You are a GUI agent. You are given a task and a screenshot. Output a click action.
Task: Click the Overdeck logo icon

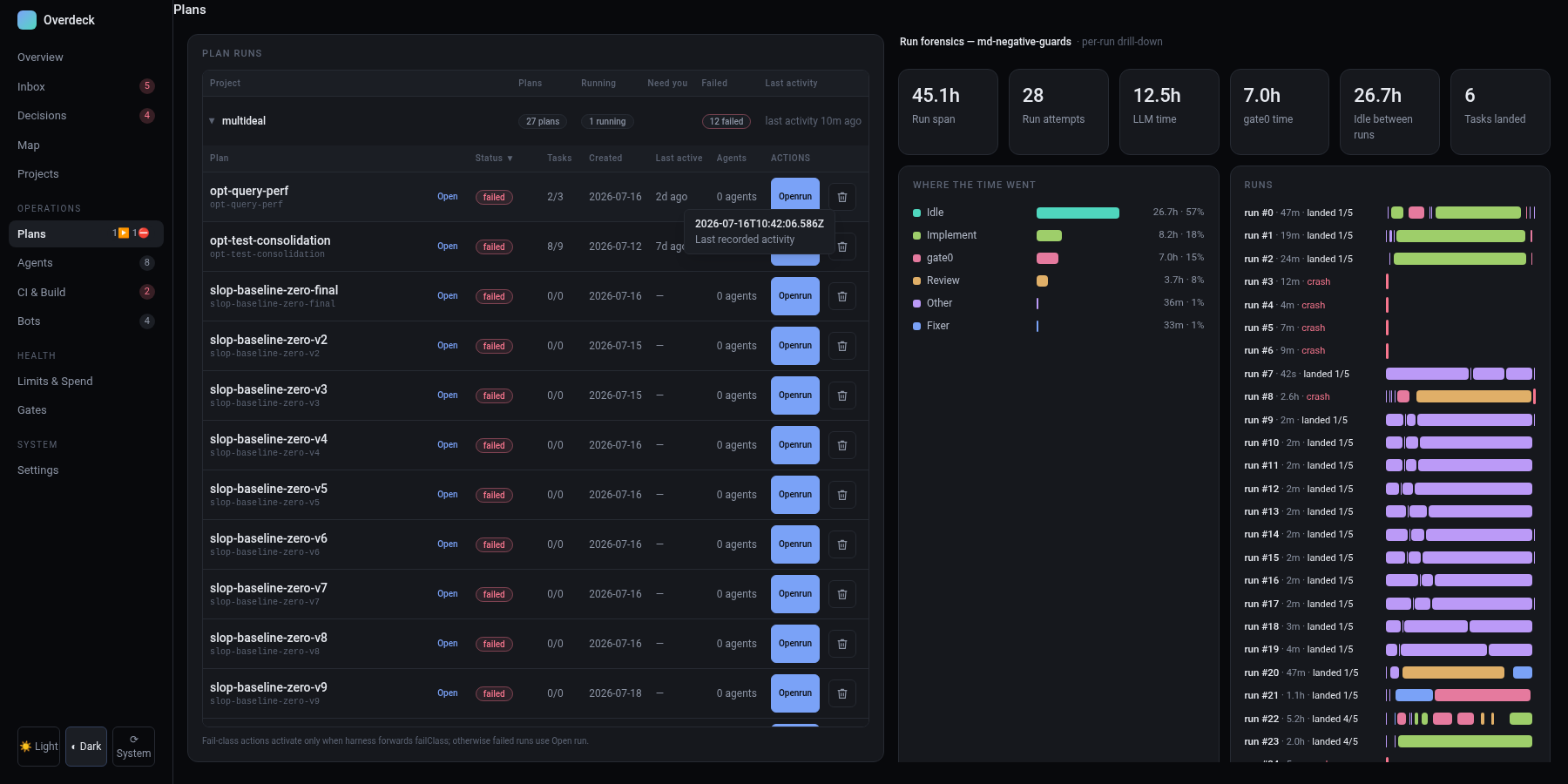(27, 20)
